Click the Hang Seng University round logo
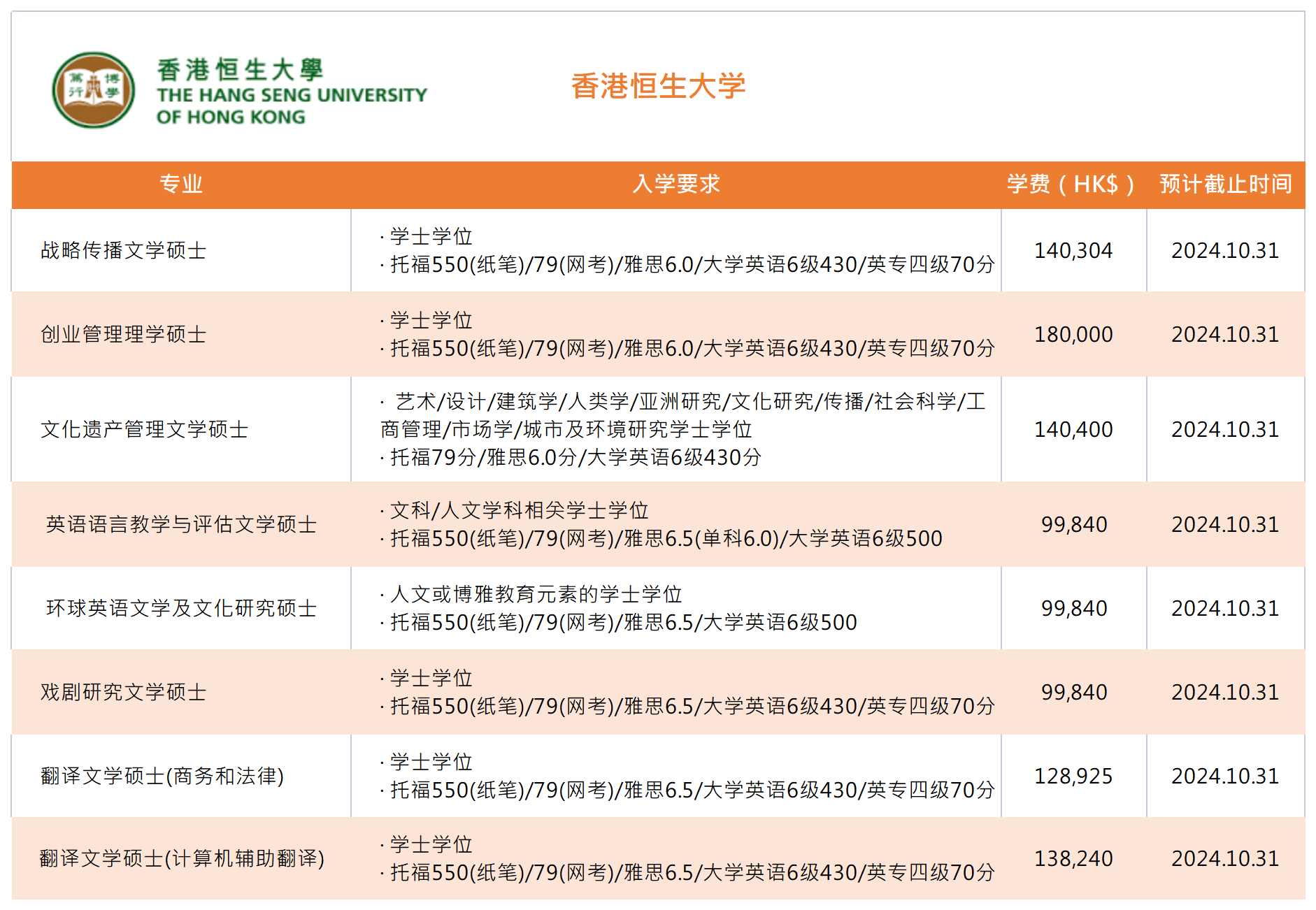 point(94,89)
